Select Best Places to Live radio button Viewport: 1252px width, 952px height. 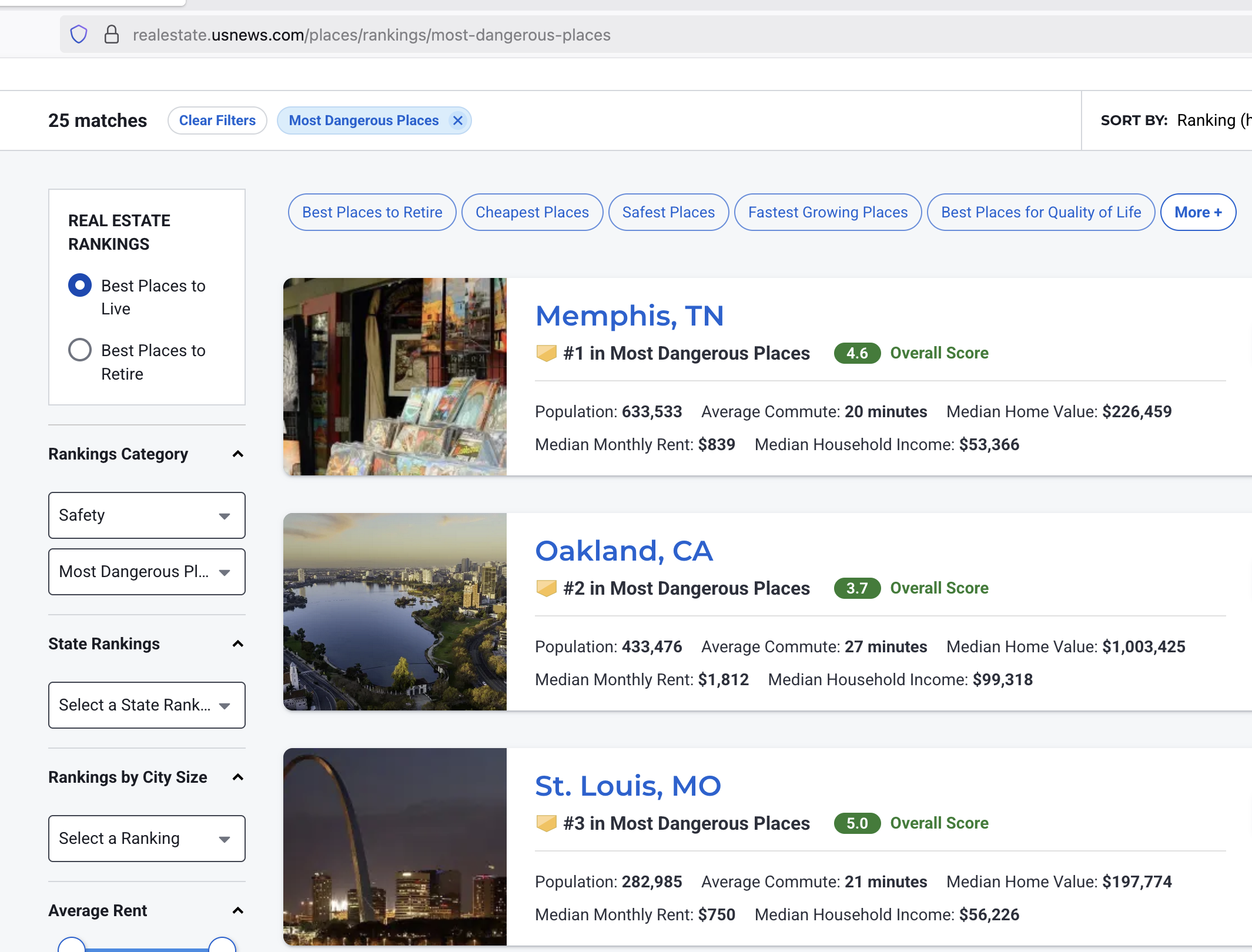[80, 286]
